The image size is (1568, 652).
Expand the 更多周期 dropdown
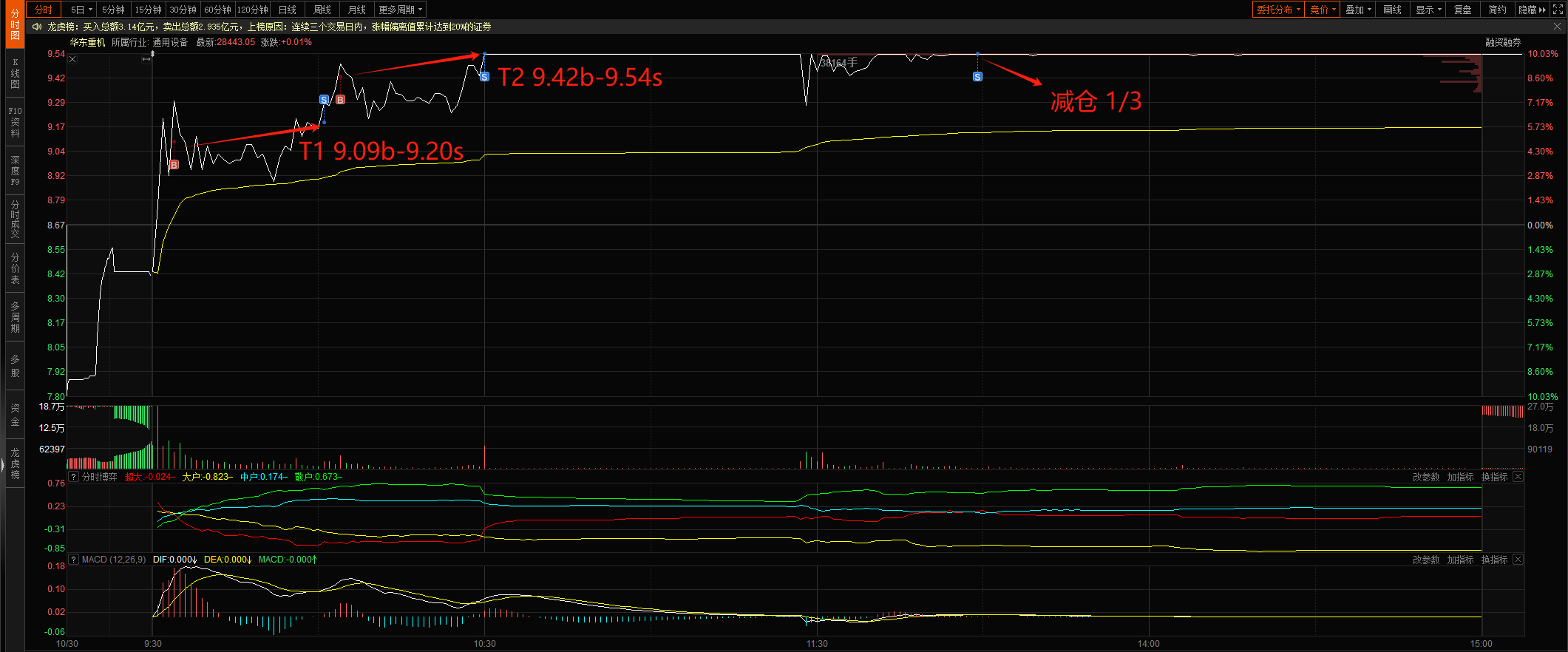point(401,10)
